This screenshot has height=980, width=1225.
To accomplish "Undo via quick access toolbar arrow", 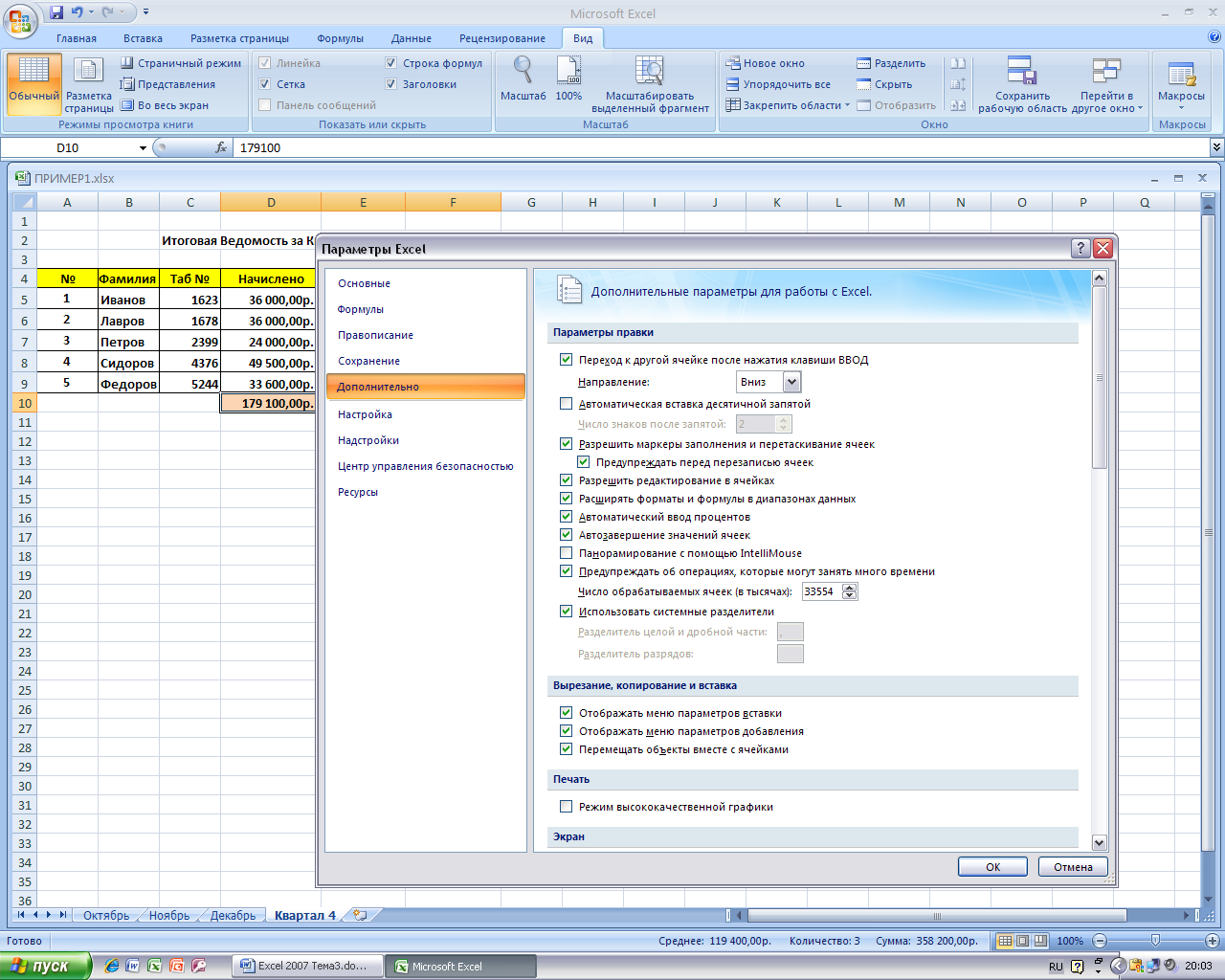I will click(78, 13).
